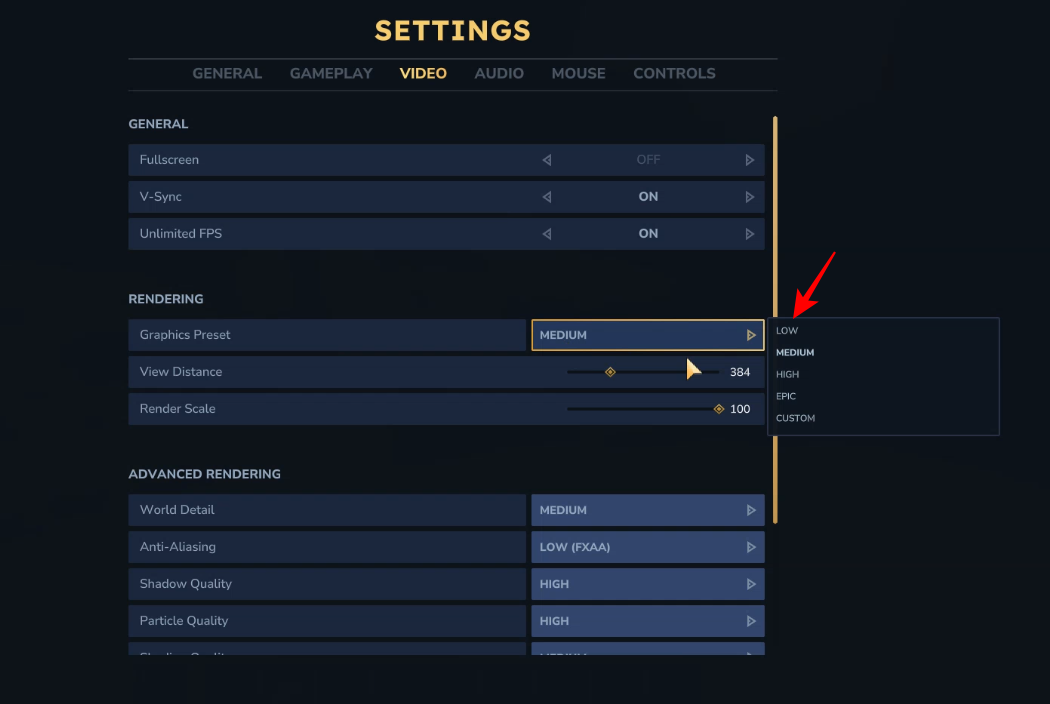Open the Controls settings tab

[x=674, y=73]
